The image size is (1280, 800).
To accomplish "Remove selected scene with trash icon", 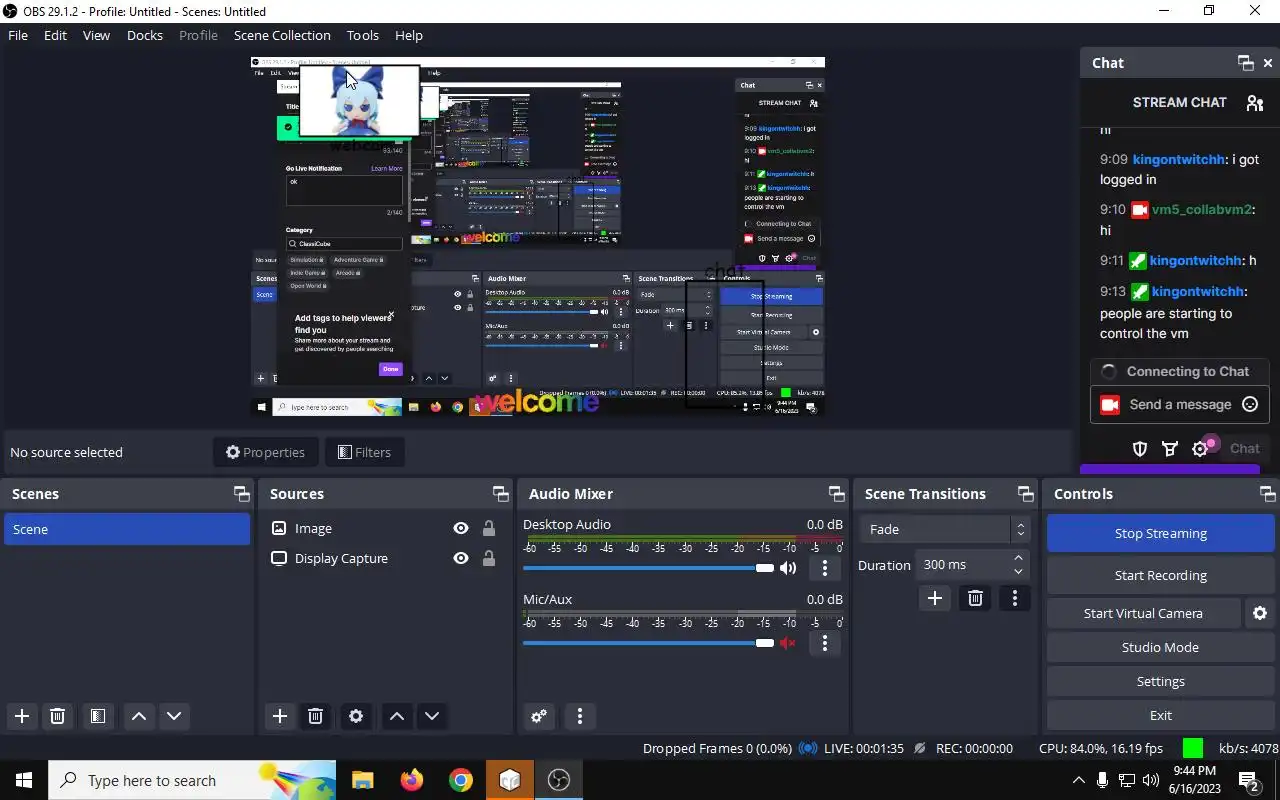I will [x=57, y=716].
